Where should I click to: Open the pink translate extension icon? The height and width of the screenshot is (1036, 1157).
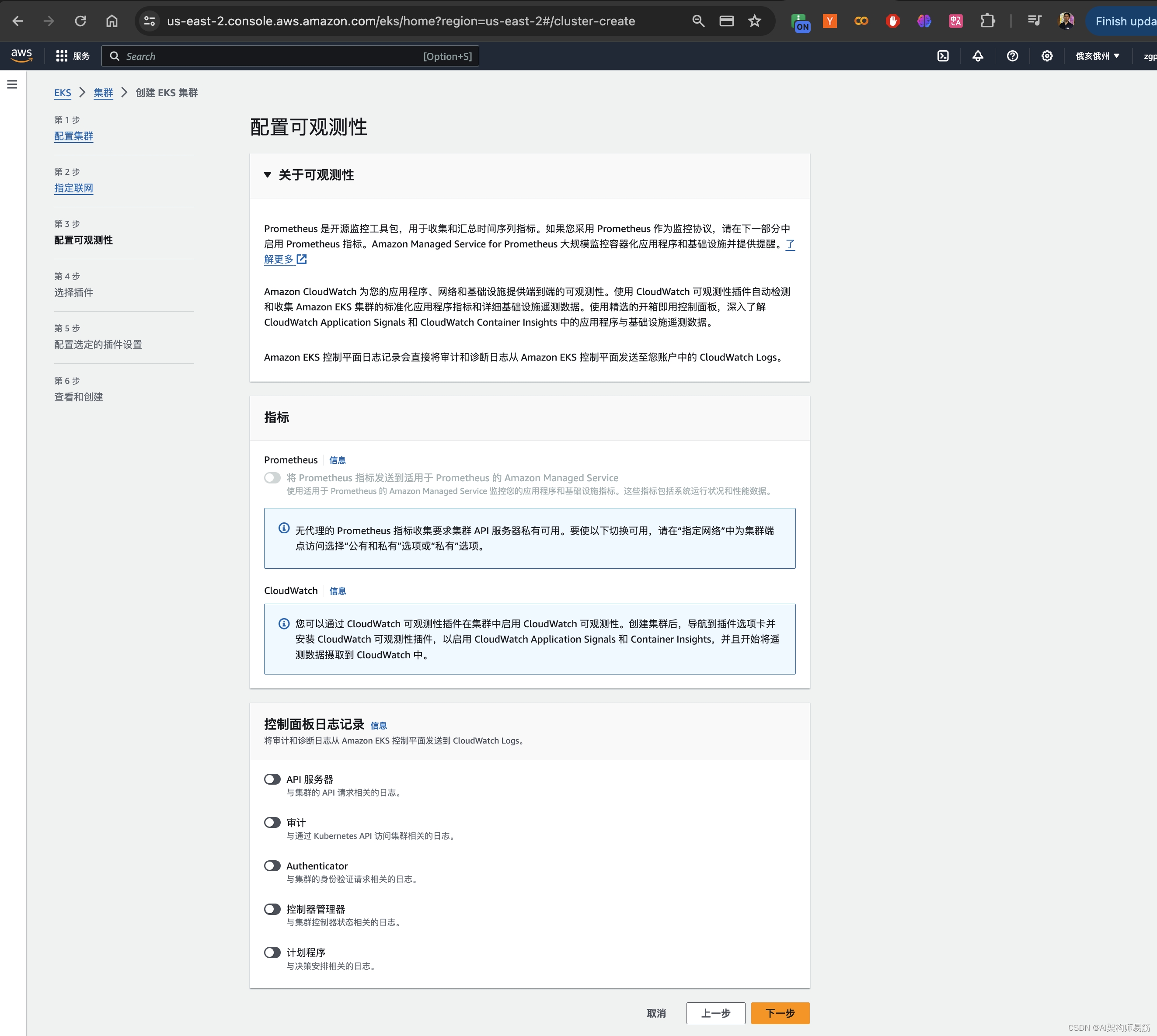[x=955, y=21]
